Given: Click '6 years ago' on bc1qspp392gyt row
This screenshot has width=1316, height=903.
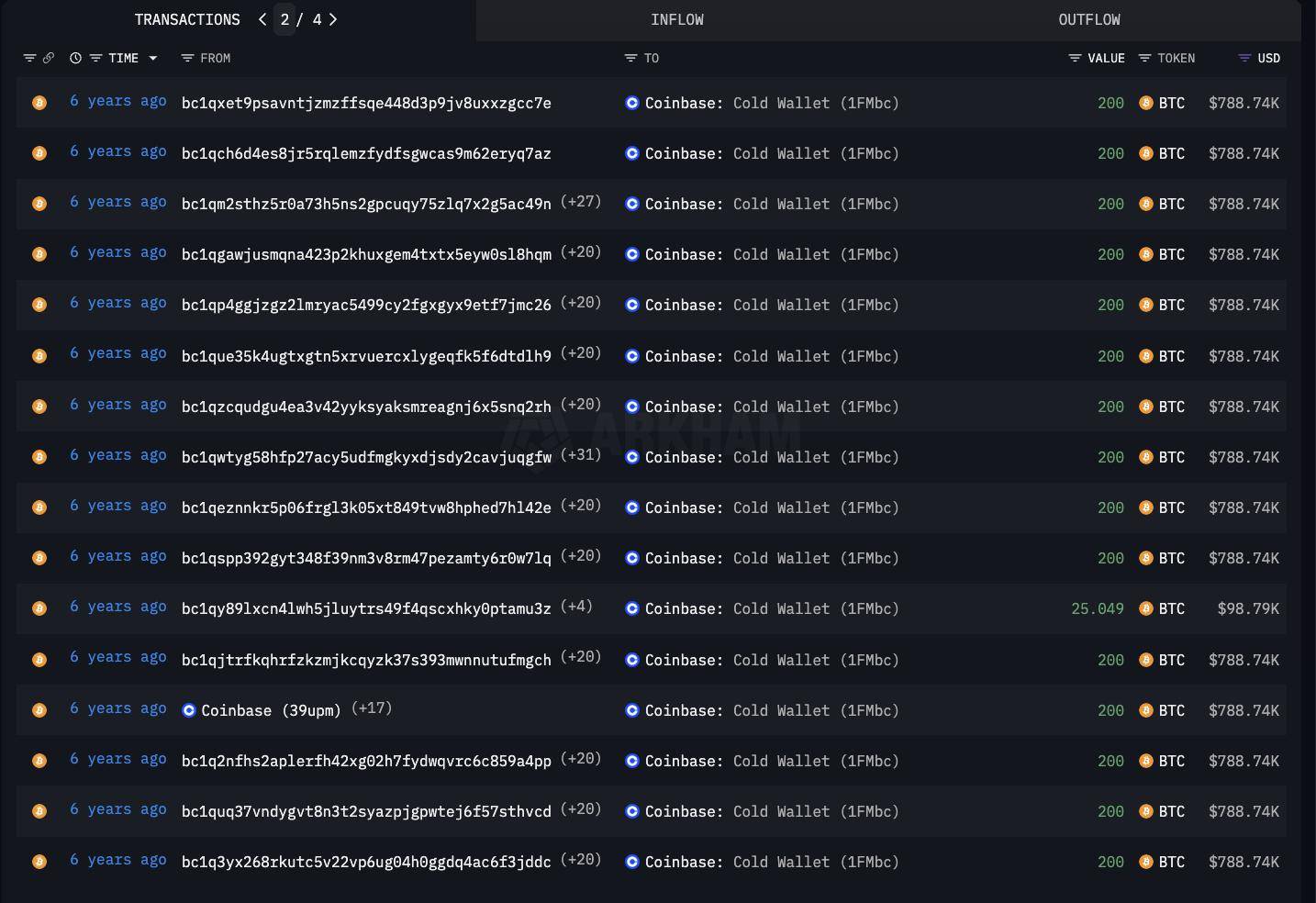Looking at the screenshot, I should pos(118,556).
